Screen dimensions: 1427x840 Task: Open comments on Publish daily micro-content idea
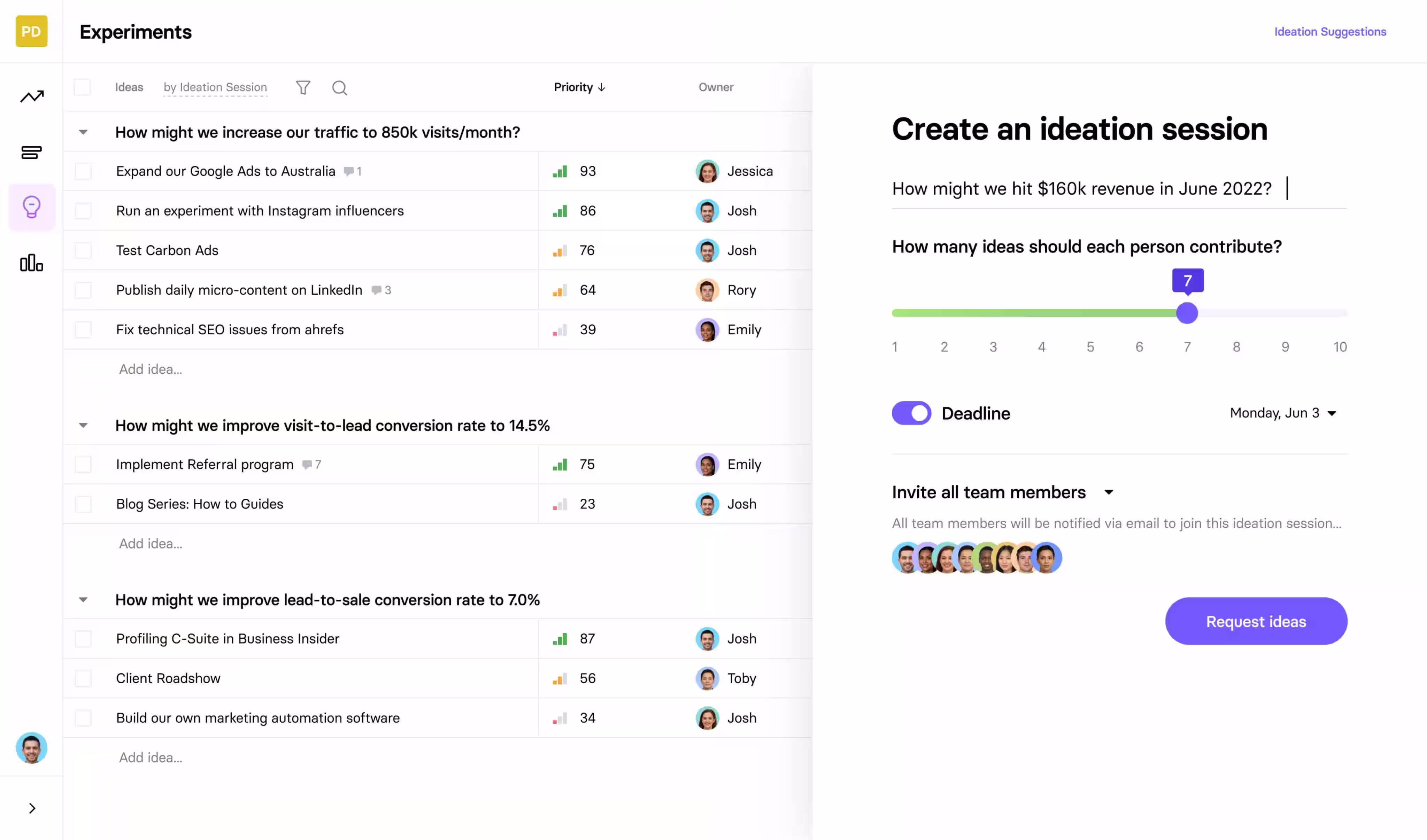point(381,290)
